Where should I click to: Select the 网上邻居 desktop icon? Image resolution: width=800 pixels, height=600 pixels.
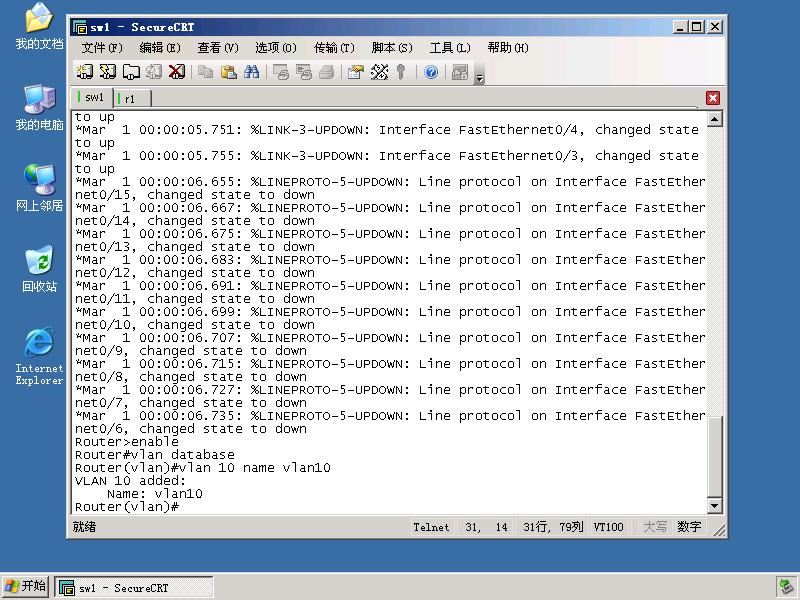pyautogui.click(x=39, y=188)
